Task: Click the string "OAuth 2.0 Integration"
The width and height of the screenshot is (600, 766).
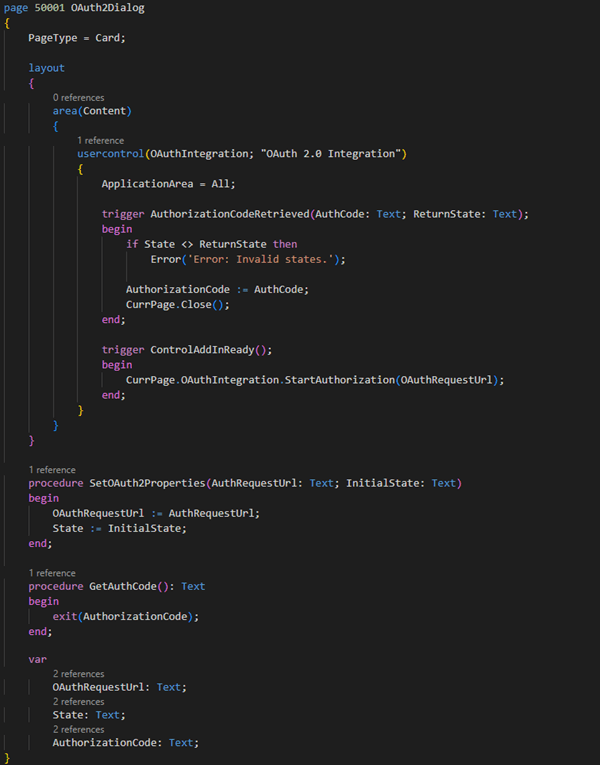Action: click(x=331, y=154)
